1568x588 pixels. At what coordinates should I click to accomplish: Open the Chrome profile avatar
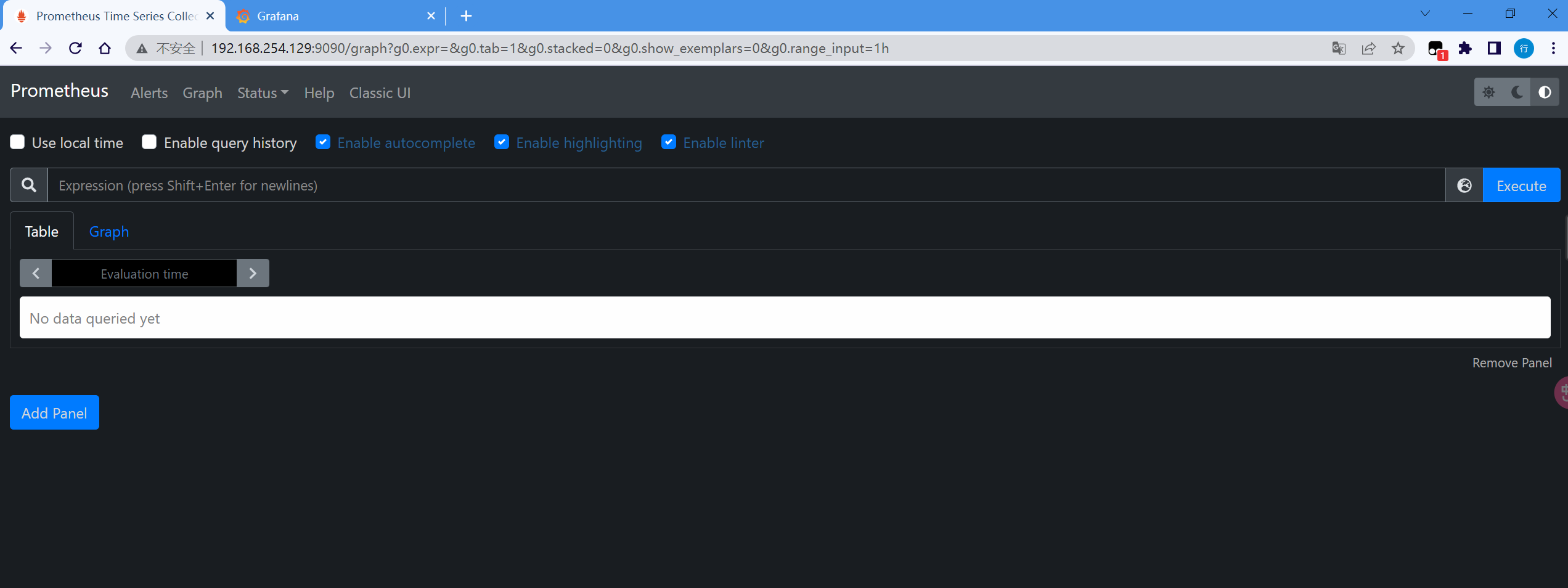point(1524,48)
